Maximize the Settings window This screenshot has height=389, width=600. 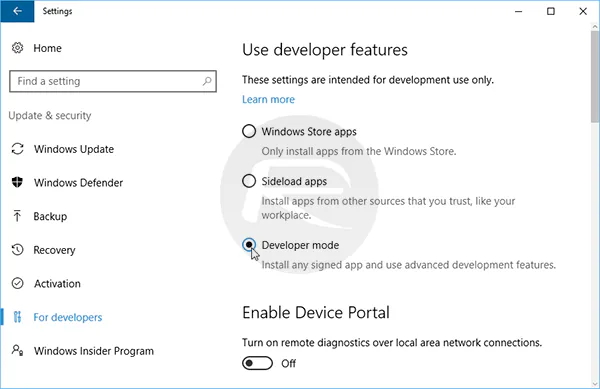(551, 11)
